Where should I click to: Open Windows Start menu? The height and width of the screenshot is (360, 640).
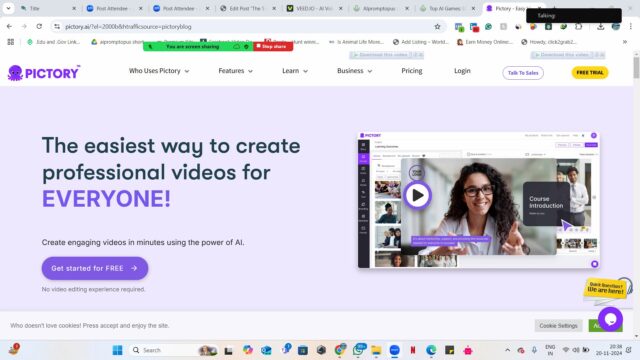tap(117, 350)
